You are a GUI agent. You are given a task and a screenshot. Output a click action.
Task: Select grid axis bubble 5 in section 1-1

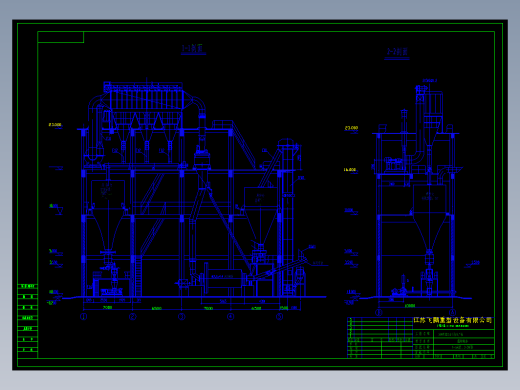tap(280, 317)
